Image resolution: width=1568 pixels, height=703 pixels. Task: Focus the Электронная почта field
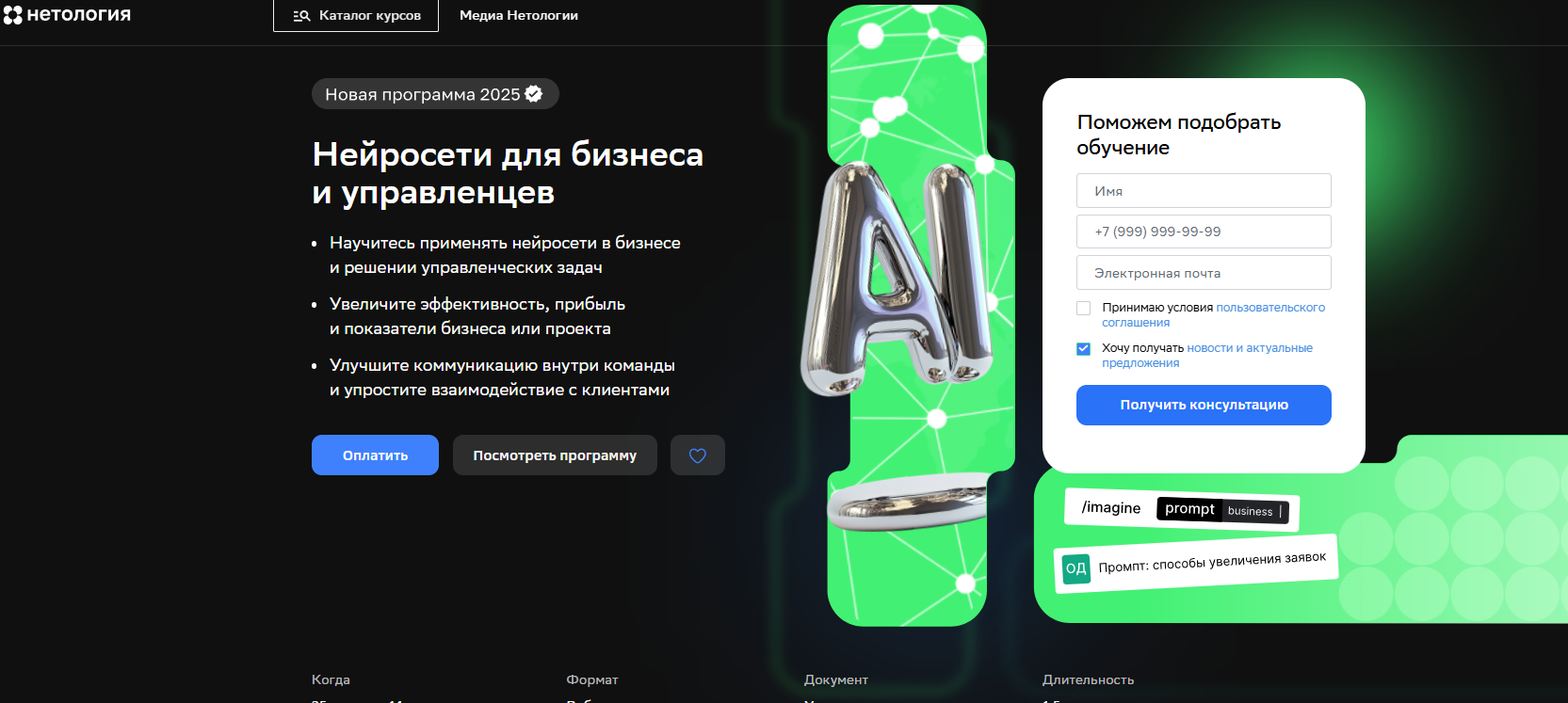pos(1204,273)
